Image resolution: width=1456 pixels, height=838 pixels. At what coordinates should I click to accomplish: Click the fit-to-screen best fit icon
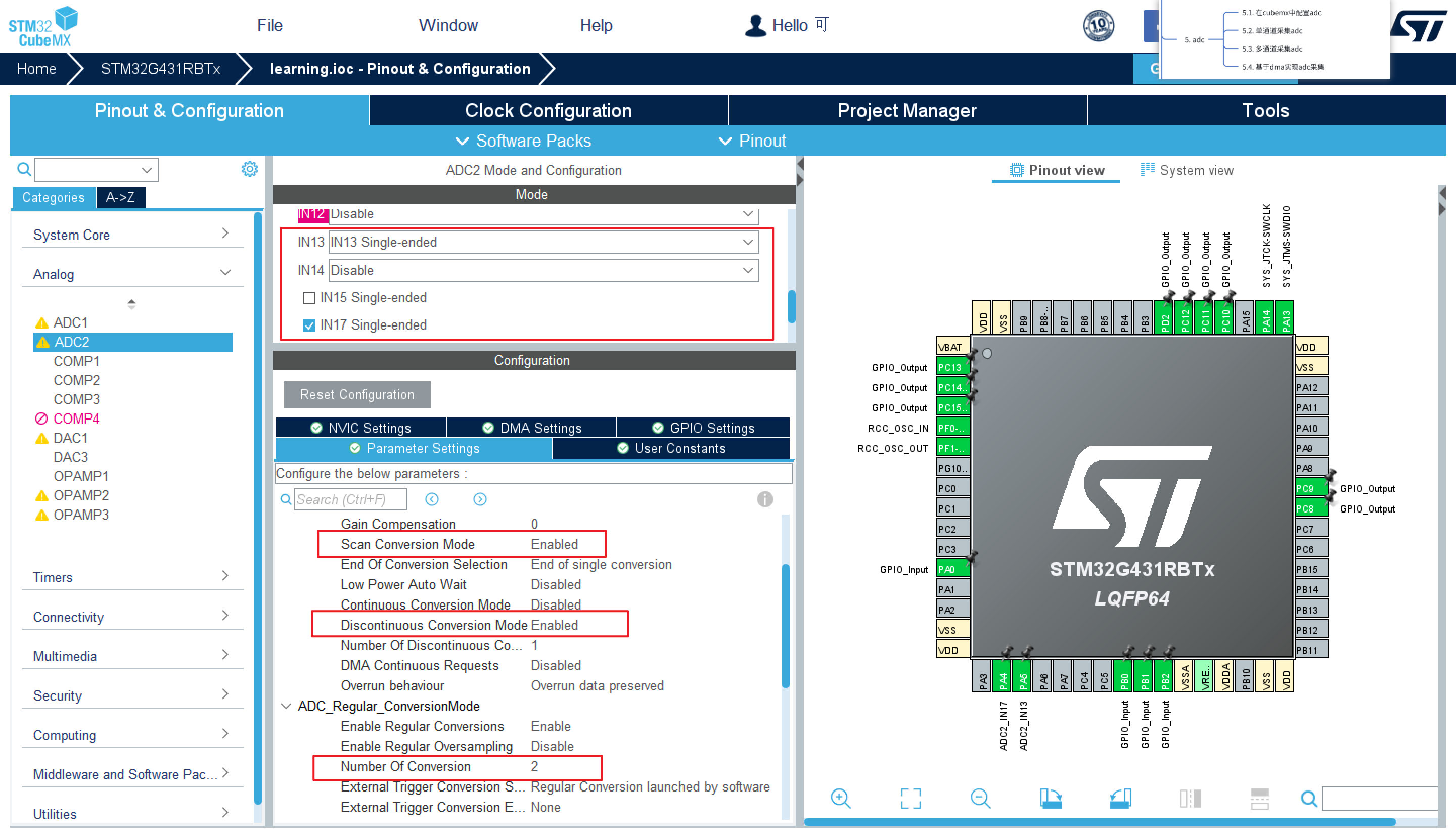(910, 798)
